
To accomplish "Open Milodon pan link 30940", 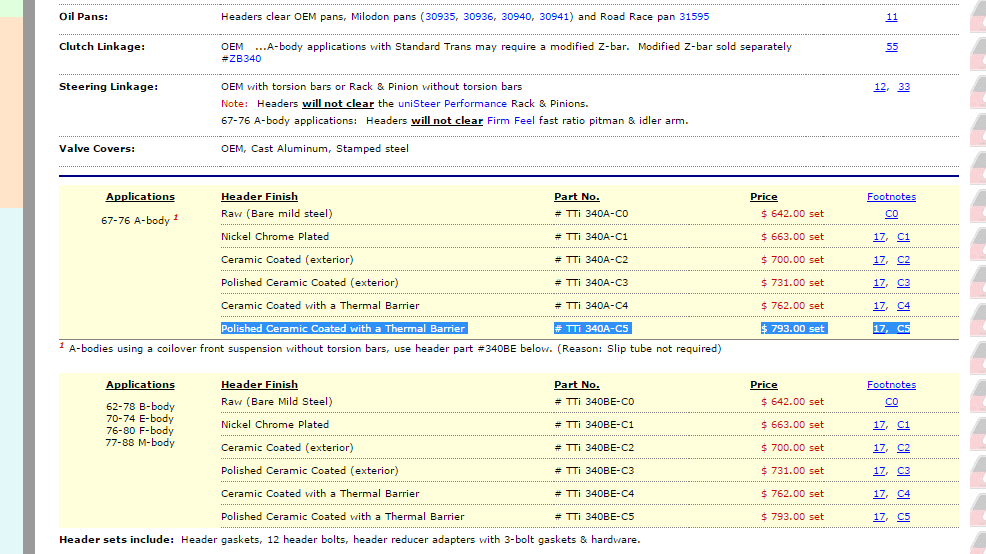I will [516, 17].
